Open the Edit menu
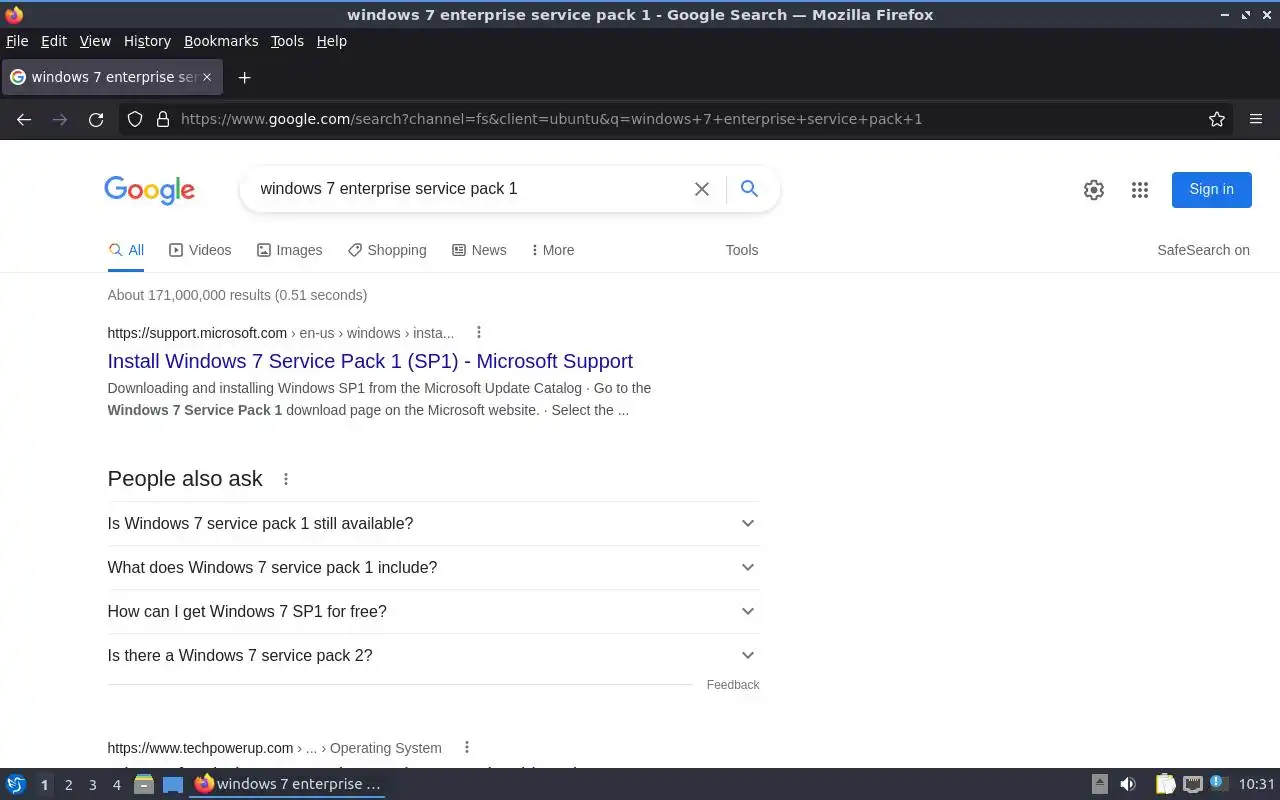The height and width of the screenshot is (800, 1280). 54,41
